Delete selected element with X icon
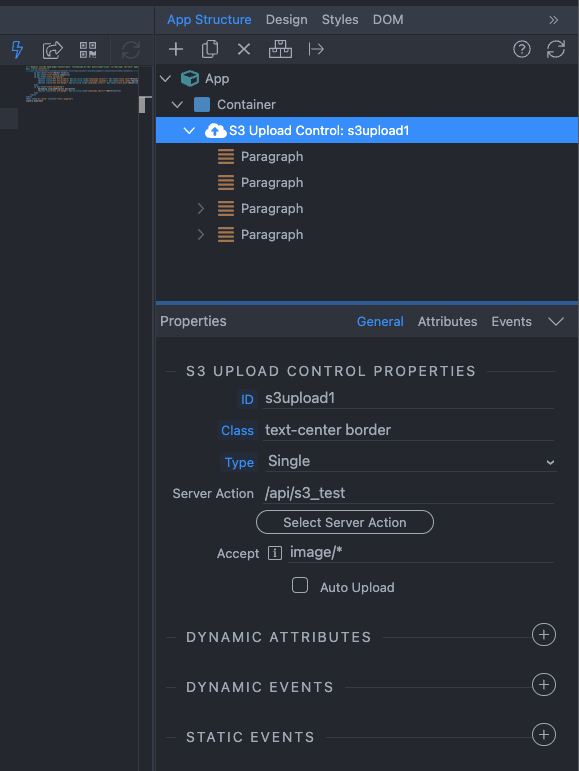579x771 pixels. pos(244,49)
